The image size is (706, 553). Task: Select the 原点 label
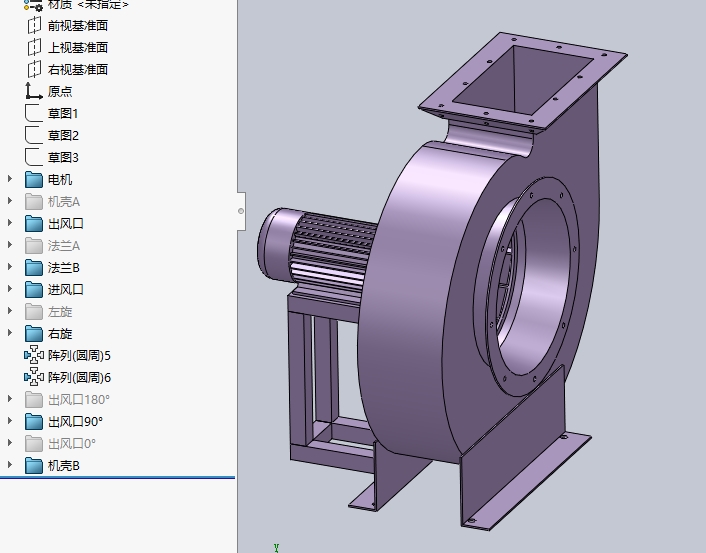(x=60, y=91)
